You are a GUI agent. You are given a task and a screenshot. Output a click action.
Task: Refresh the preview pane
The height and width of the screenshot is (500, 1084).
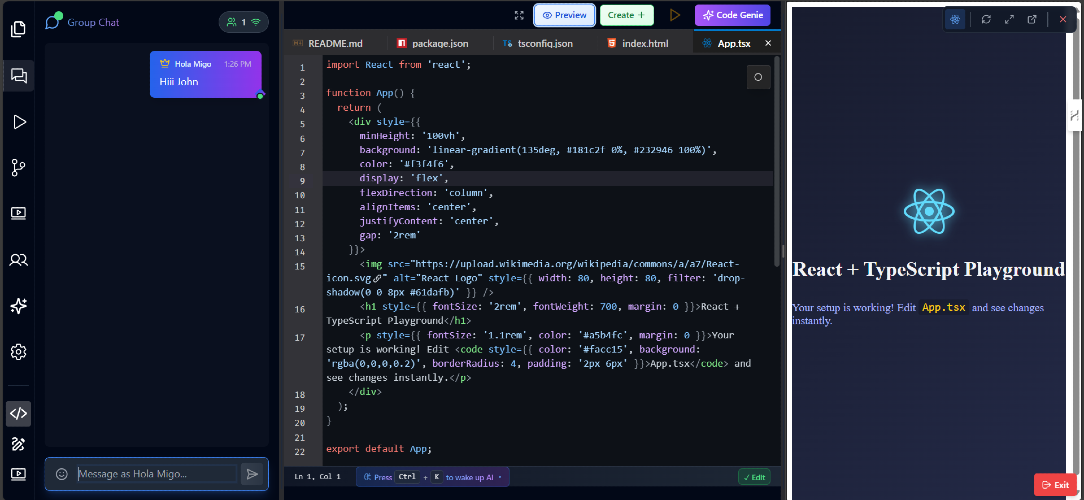(x=987, y=19)
